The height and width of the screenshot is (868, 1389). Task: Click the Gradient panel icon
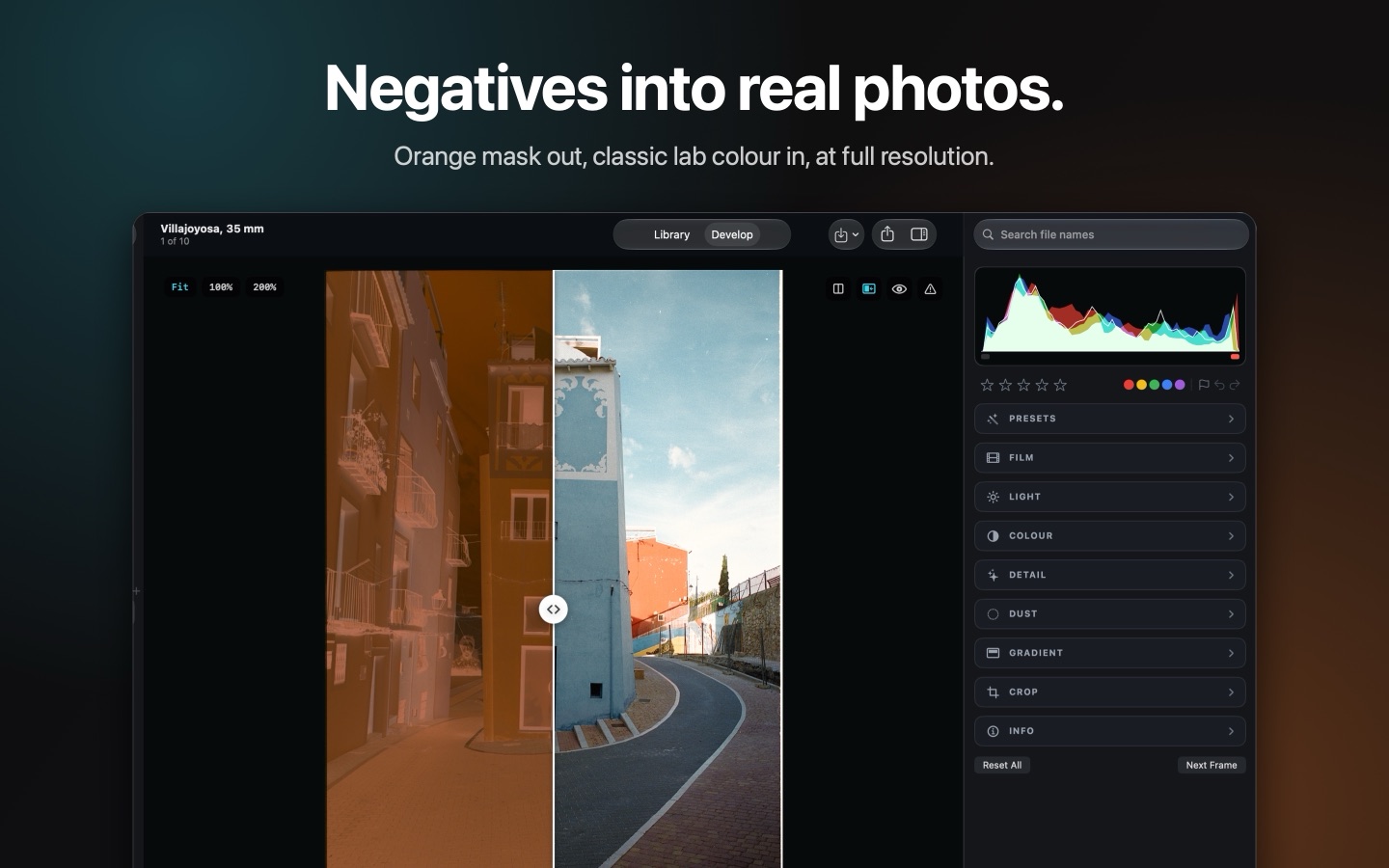[x=993, y=653]
